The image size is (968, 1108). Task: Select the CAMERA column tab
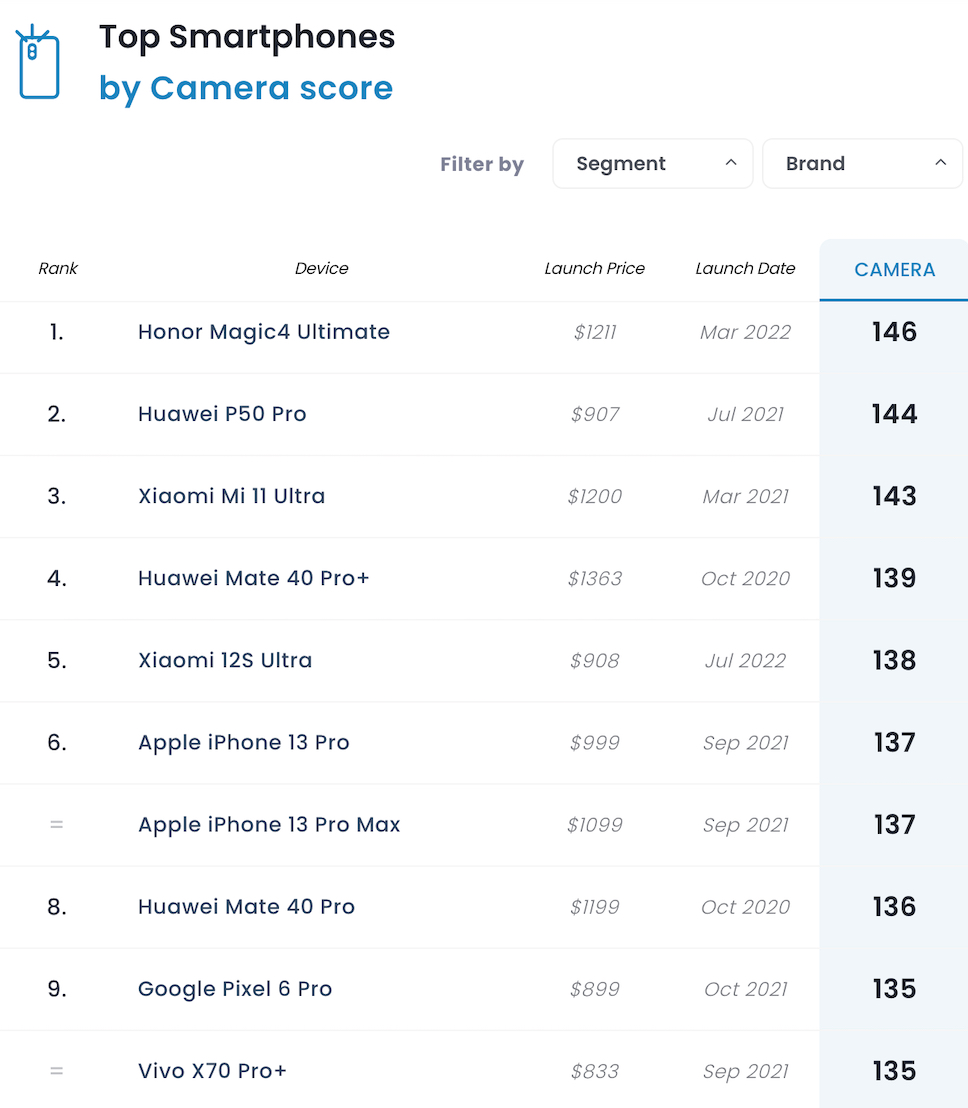point(894,270)
